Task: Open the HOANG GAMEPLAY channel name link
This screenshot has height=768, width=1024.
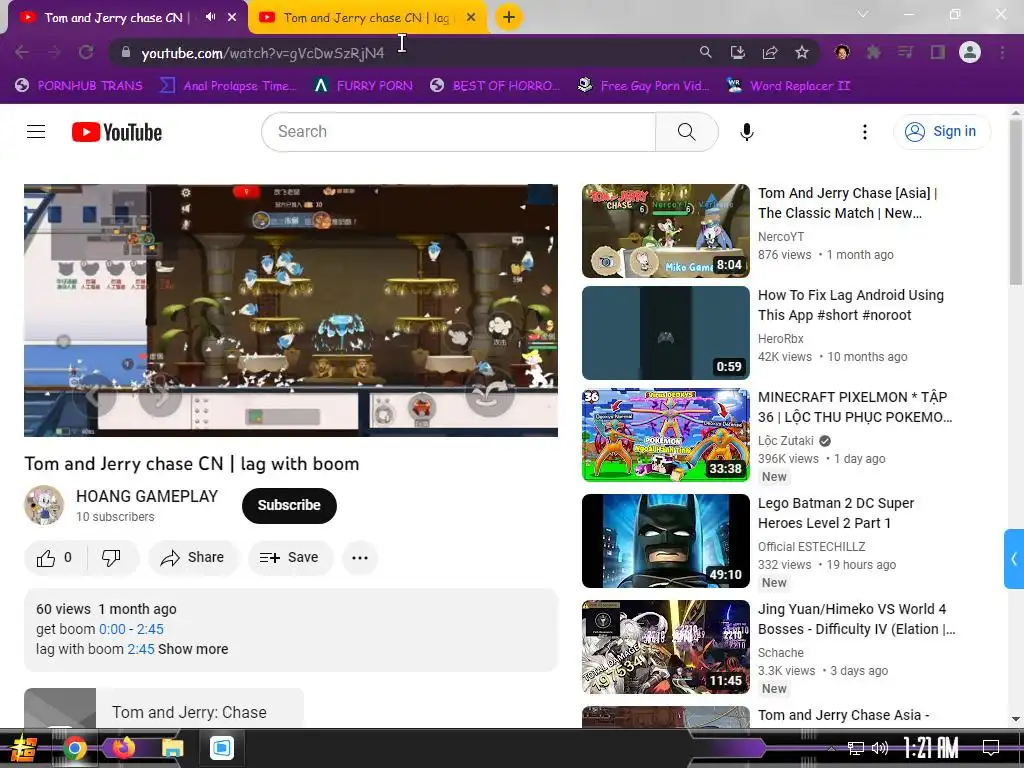Action: click(x=147, y=496)
